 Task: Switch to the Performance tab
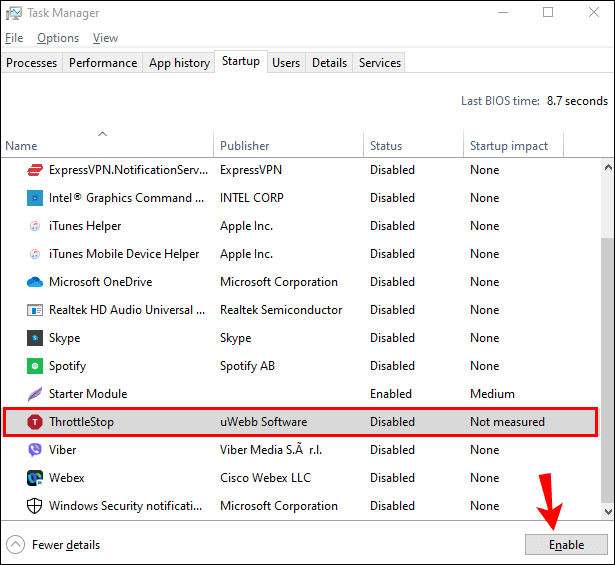pos(103,63)
